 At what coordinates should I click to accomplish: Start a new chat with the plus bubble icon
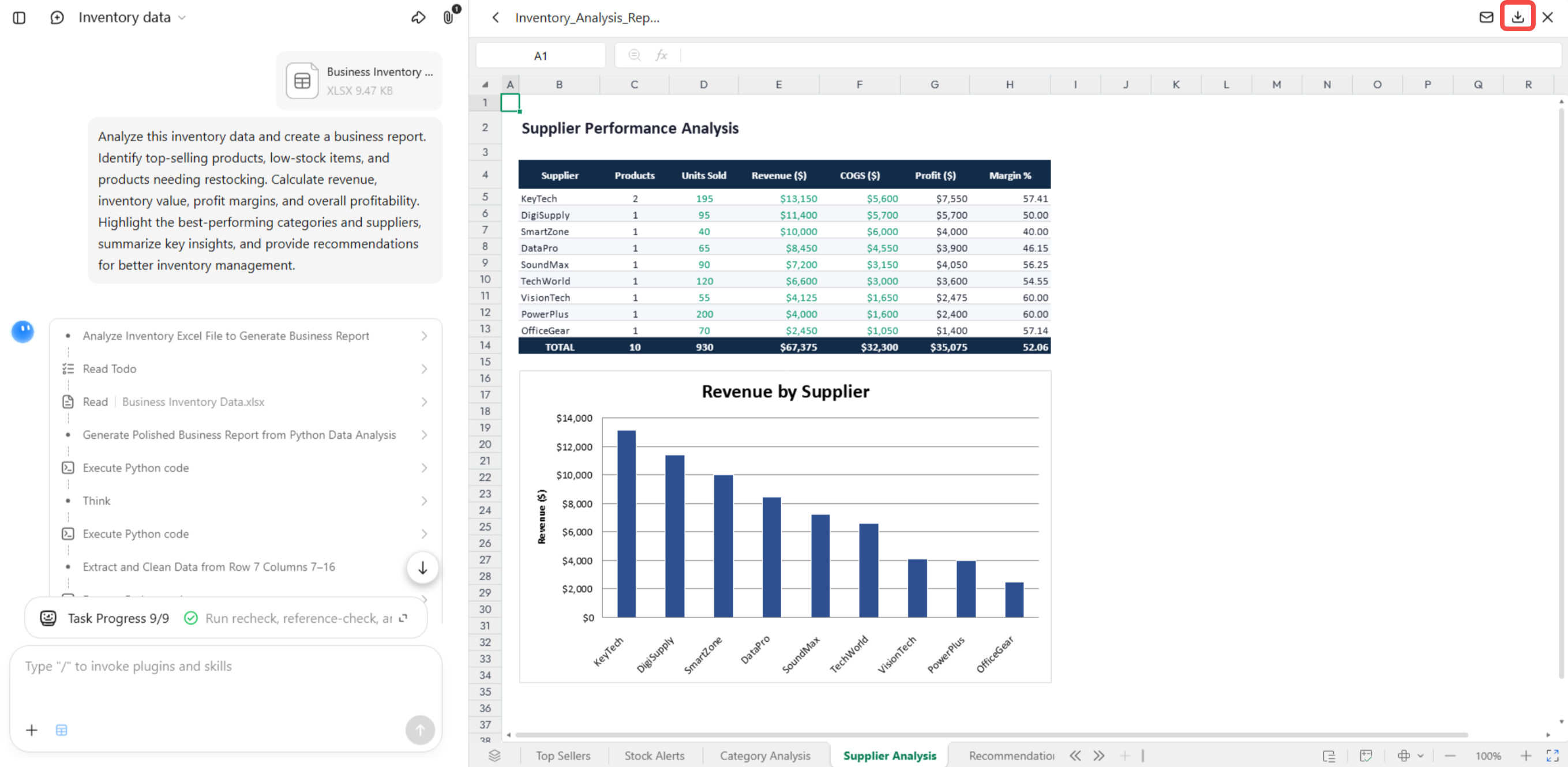[57, 18]
